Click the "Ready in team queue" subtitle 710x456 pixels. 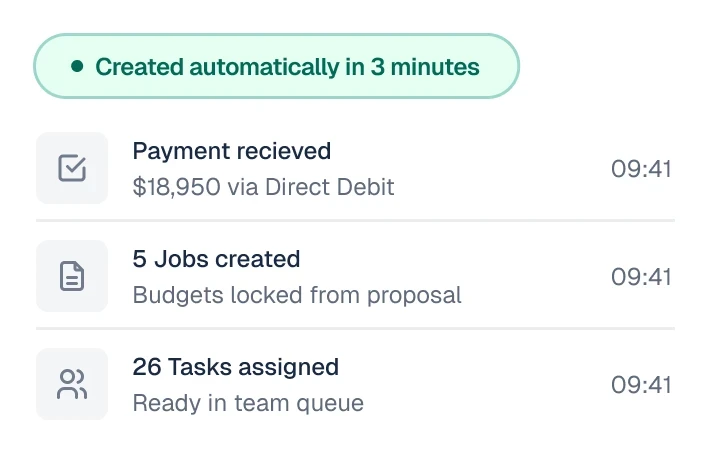point(248,403)
